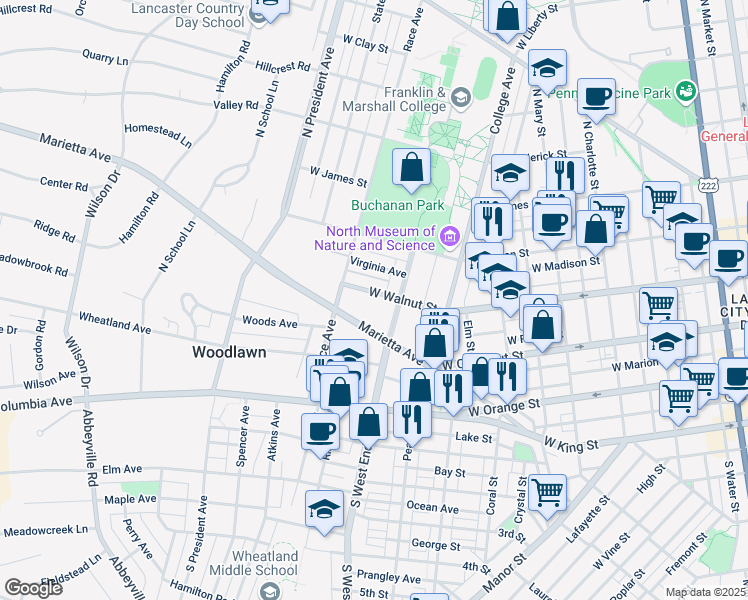This screenshot has width=748, height=600.
Task: Click the Lancaster Country Day School label
Action: pos(187,15)
